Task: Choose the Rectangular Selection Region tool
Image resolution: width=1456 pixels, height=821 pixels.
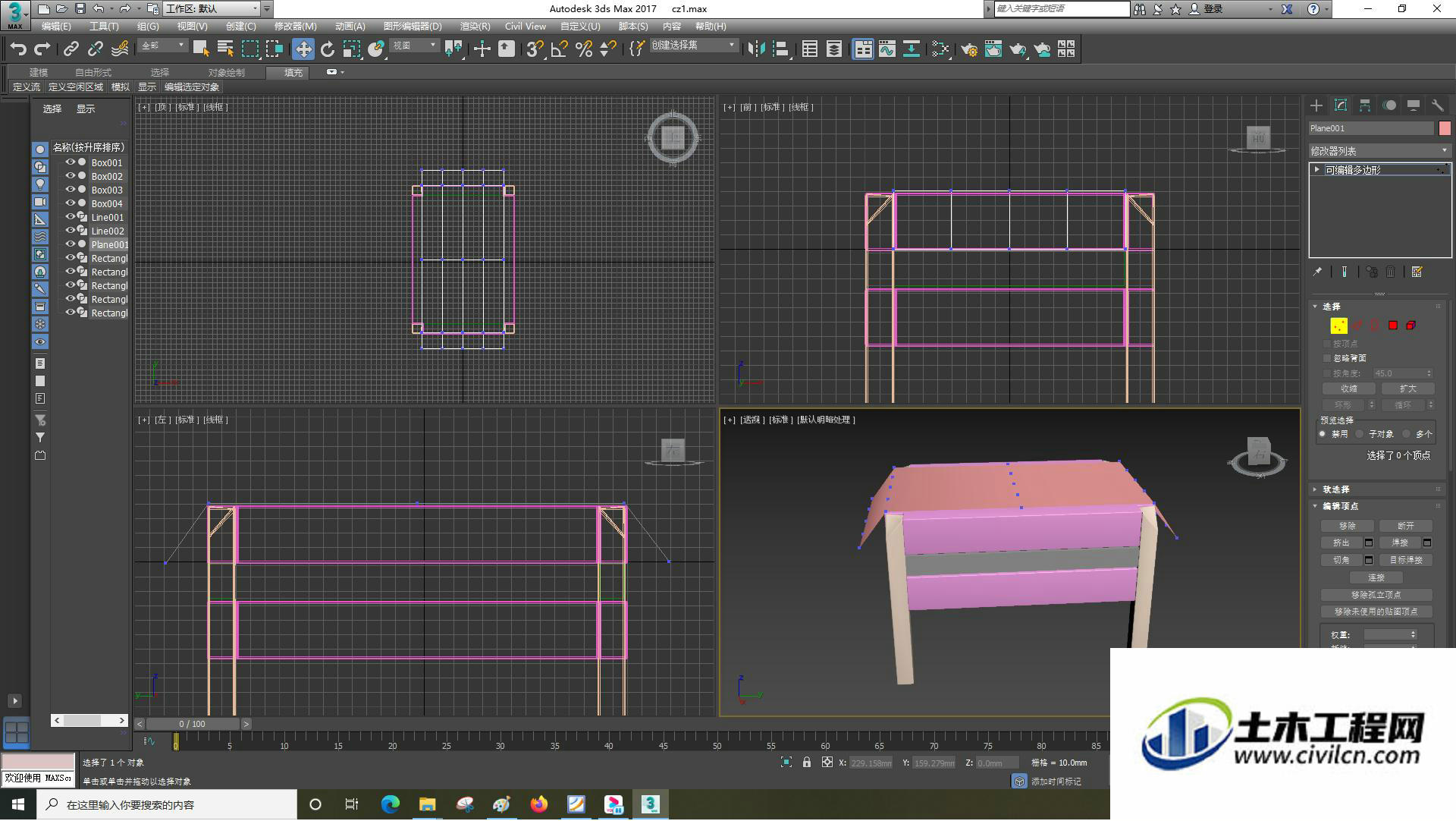Action: tap(250, 49)
